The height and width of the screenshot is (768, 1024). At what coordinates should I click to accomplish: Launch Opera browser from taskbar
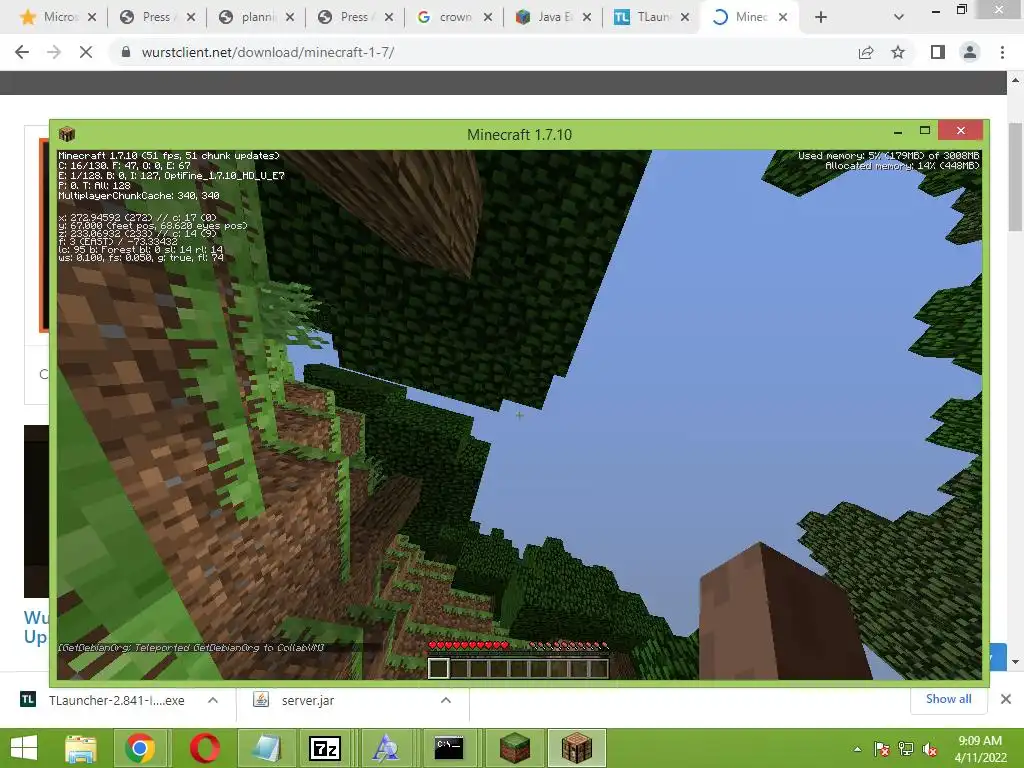[205, 748]
